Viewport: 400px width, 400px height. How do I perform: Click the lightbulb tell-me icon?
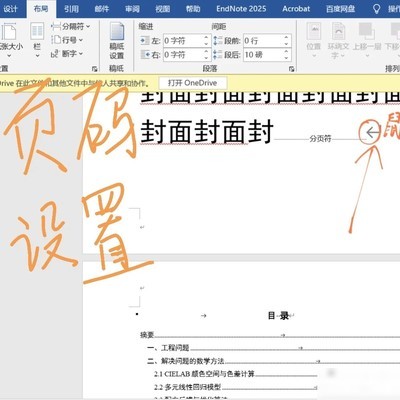coord(376,9)
